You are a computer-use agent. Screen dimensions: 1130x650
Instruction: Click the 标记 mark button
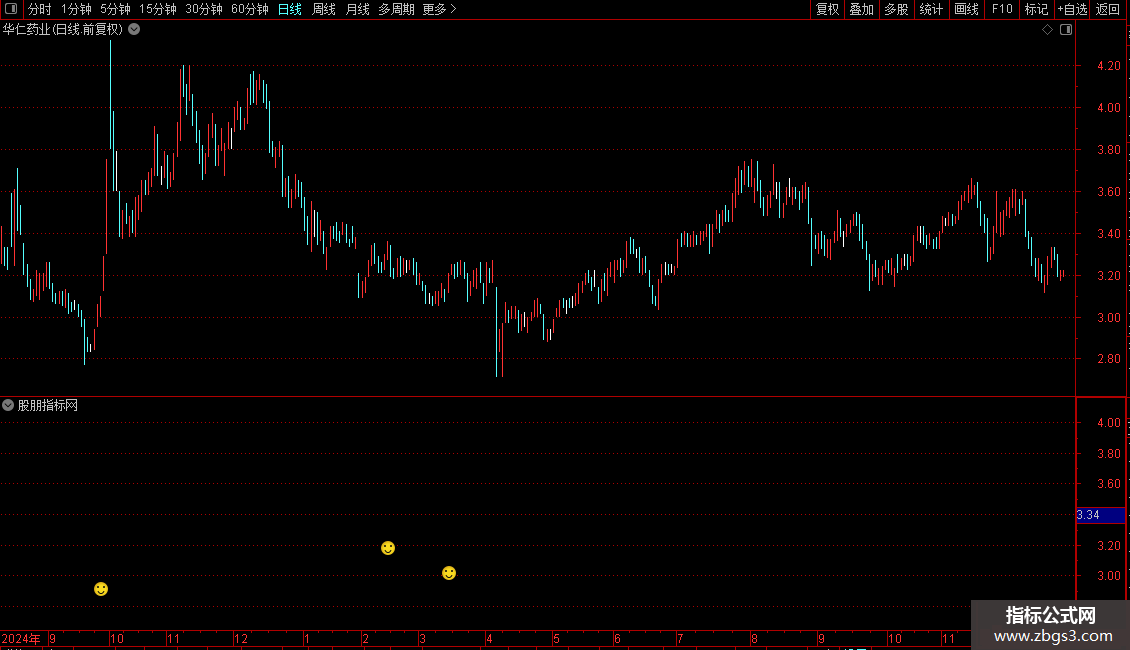click(x=1036, y=9)
